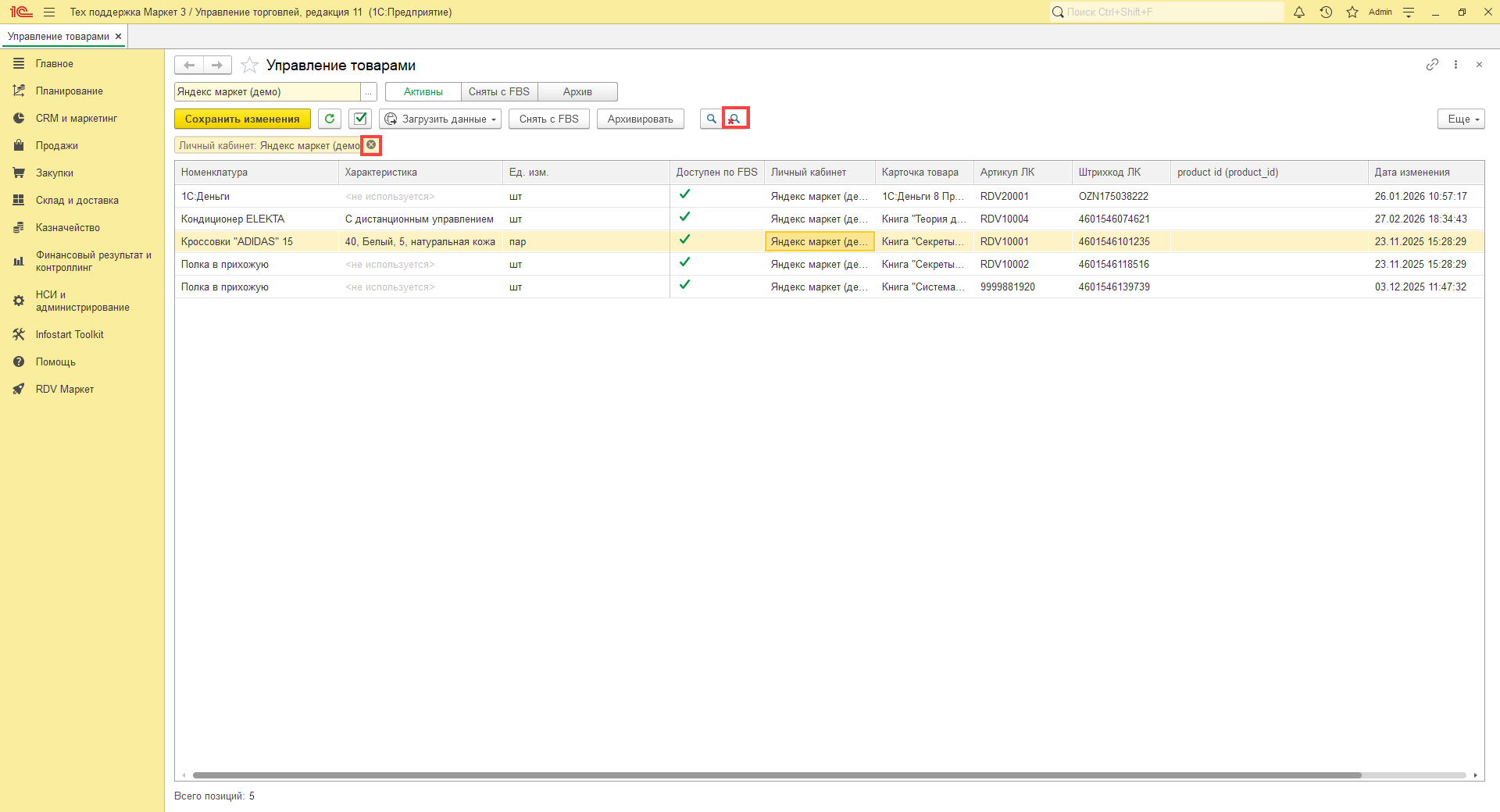
Task: Switch to the Архив tab
Action: (x=577, y=92)
